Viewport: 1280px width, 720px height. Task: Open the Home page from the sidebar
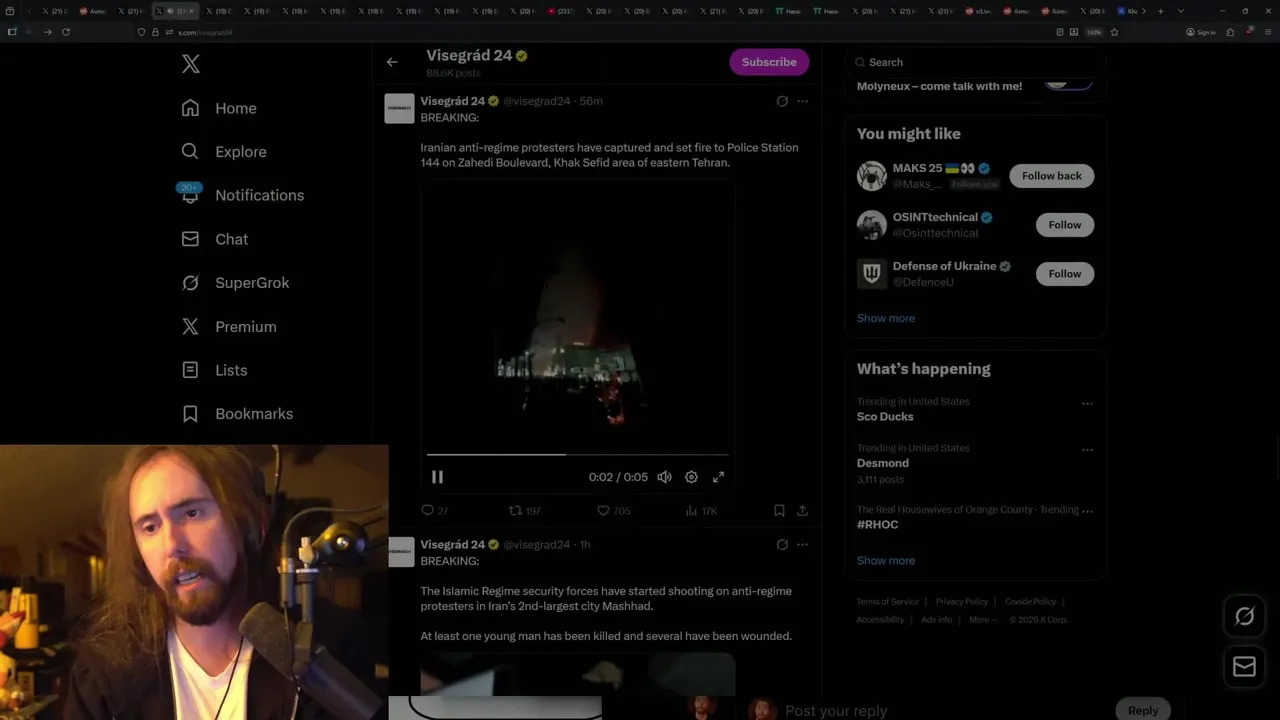coord(218,108)
